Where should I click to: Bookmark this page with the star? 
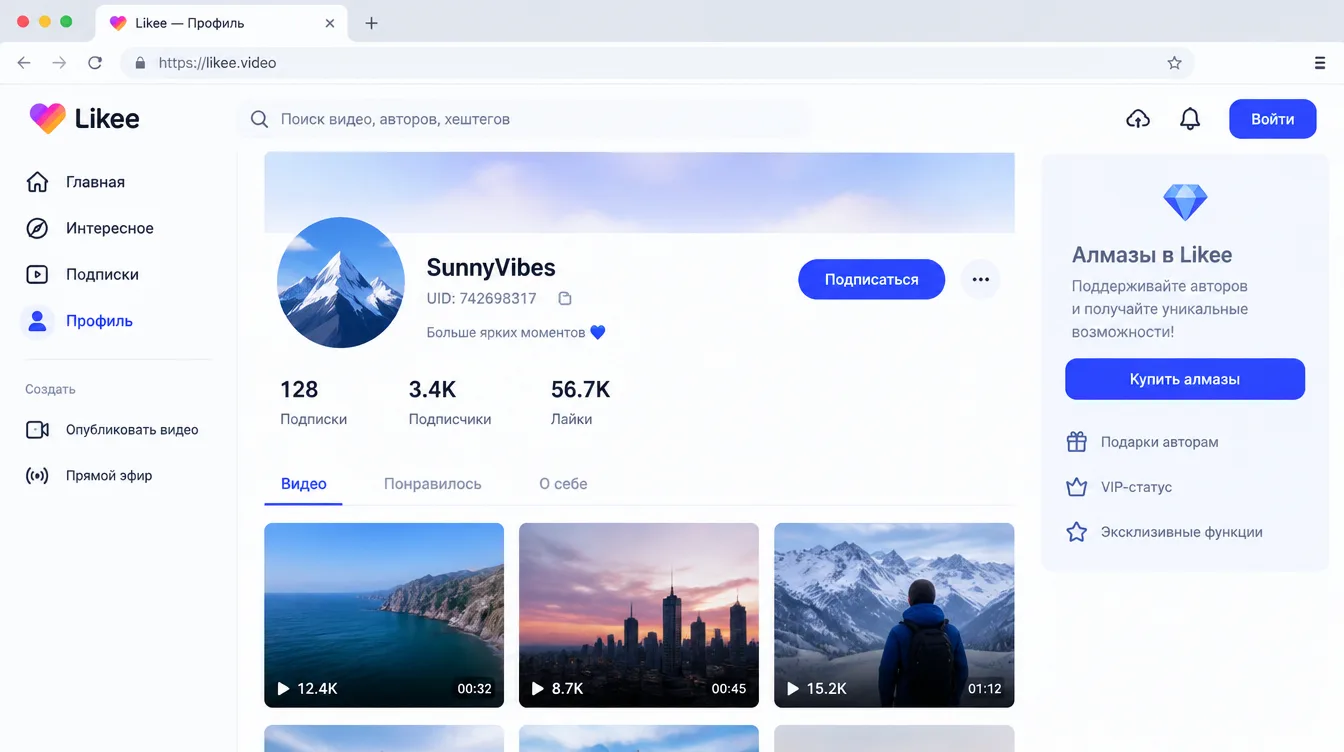1174,63
